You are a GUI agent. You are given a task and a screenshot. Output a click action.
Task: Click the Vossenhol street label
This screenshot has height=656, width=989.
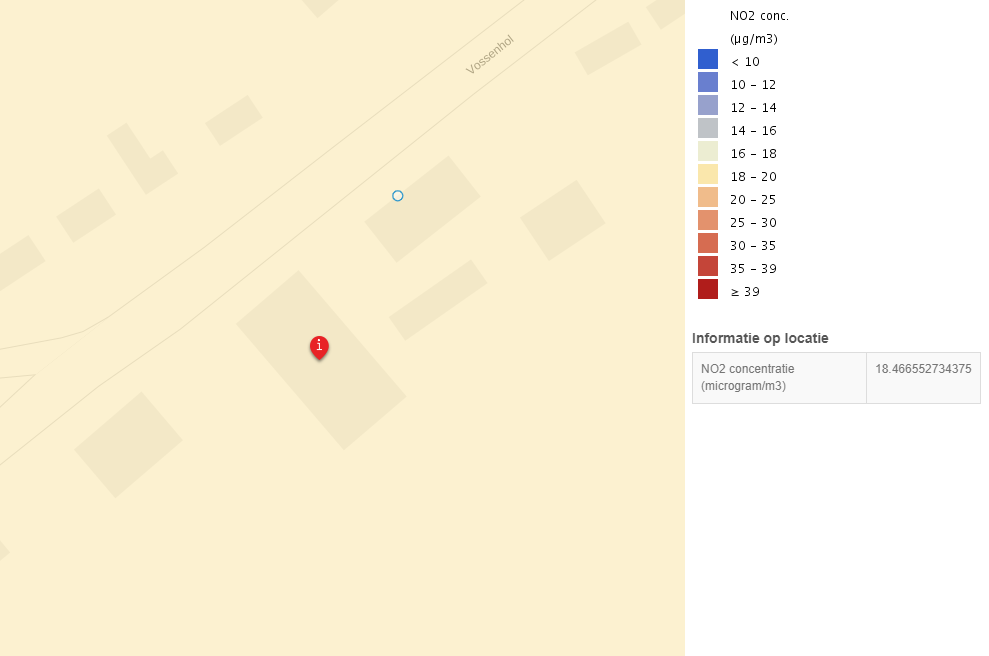490,55
